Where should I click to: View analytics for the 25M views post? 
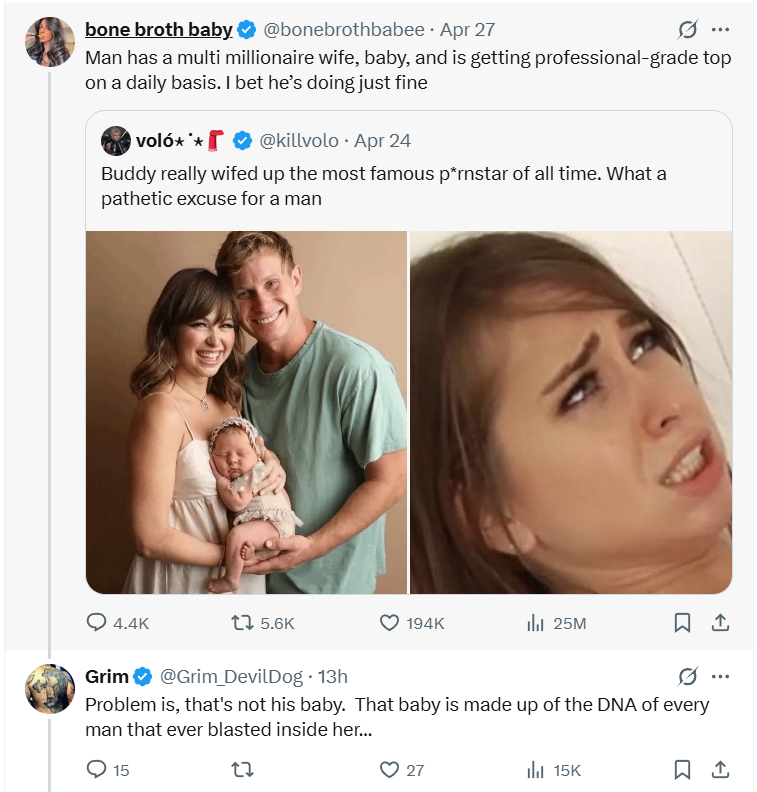[x=534, y=623]
